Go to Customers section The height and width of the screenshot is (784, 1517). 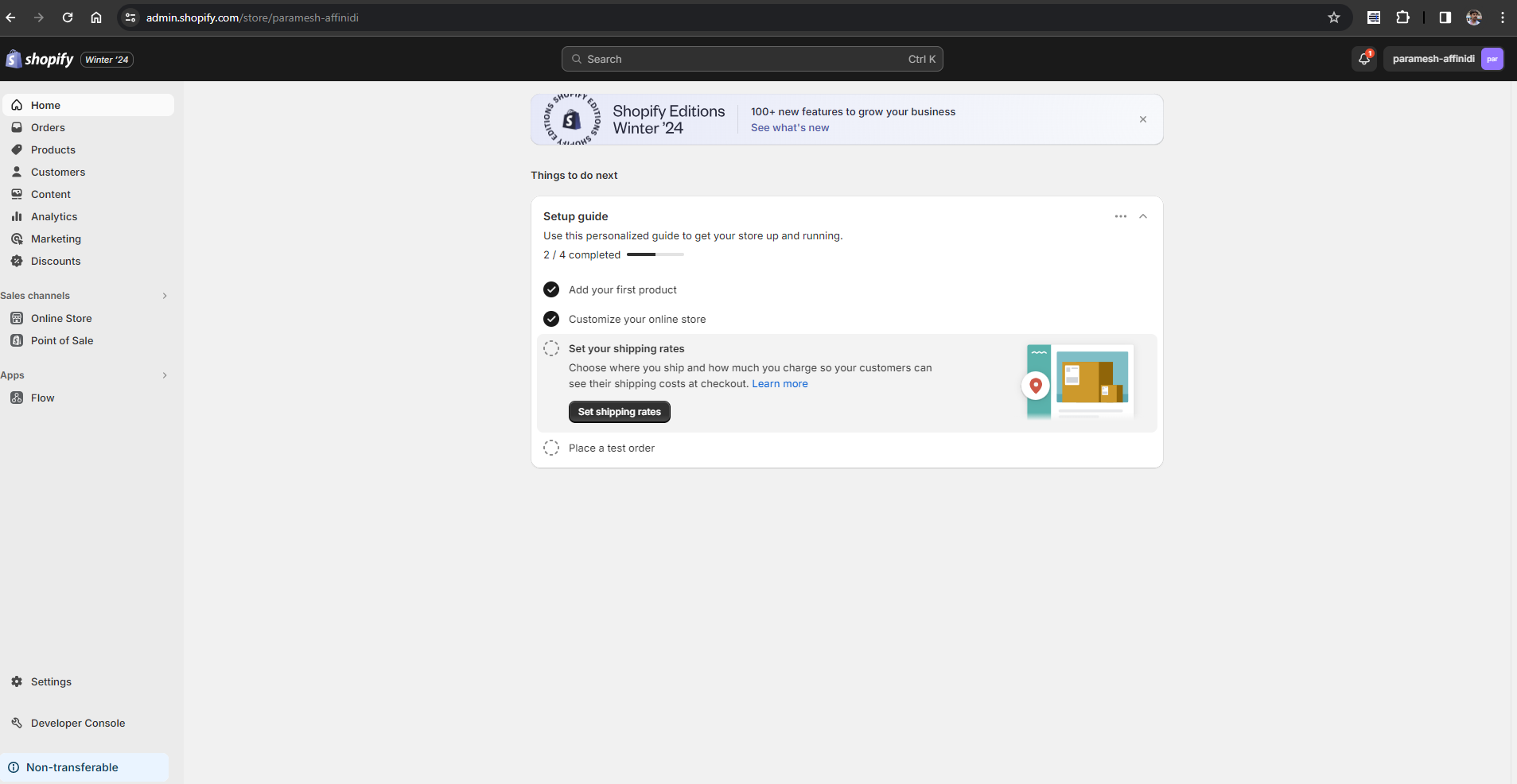pos(88,172)
